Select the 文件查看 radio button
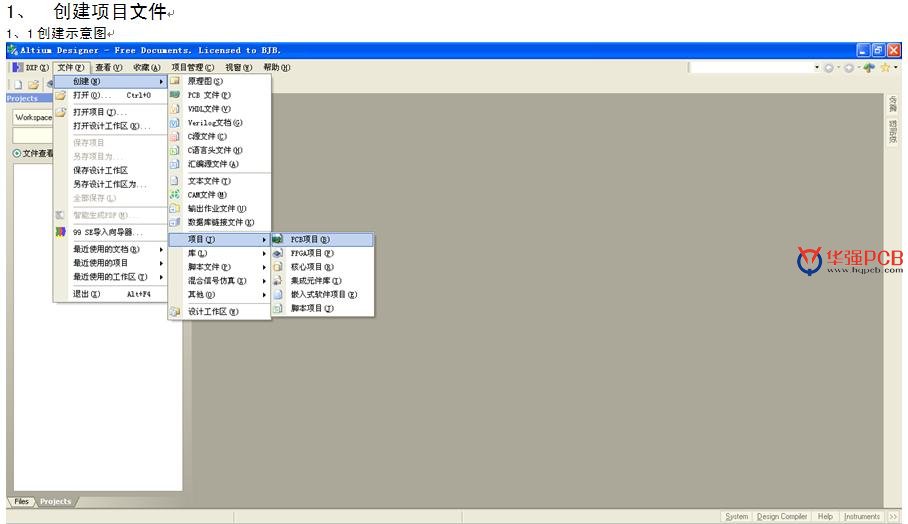The width and height of the screenshot is (908, 524). point(17,153)
